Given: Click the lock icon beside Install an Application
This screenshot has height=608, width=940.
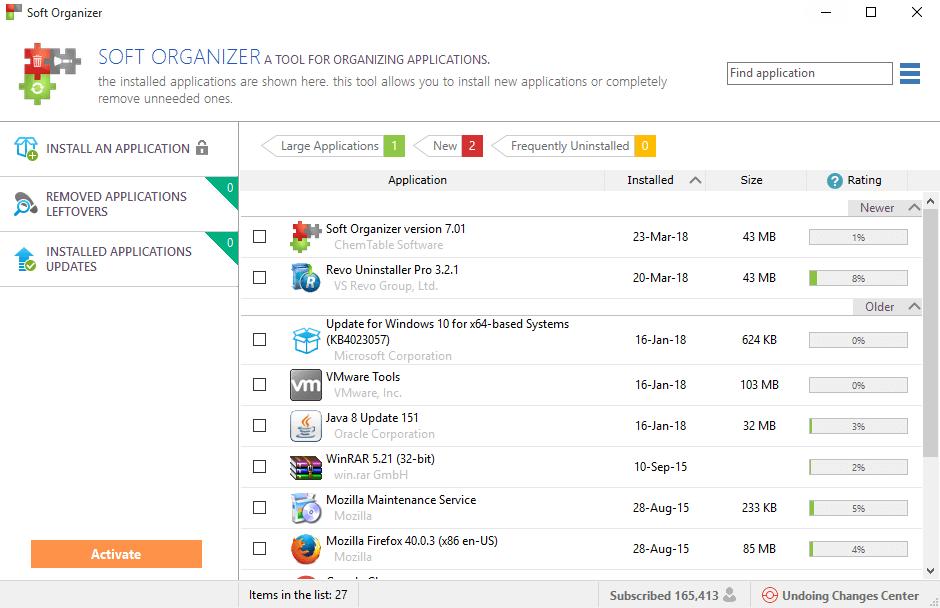Looking at the screenshot, I should tap(202, 148).
